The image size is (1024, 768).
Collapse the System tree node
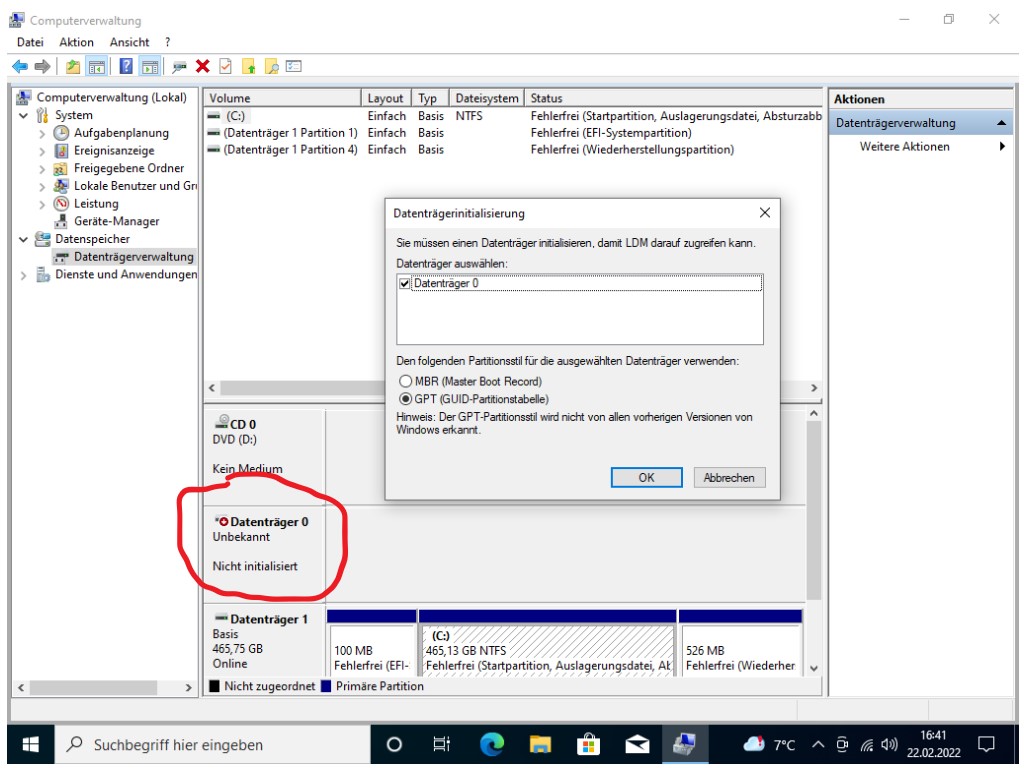point(24,116)
